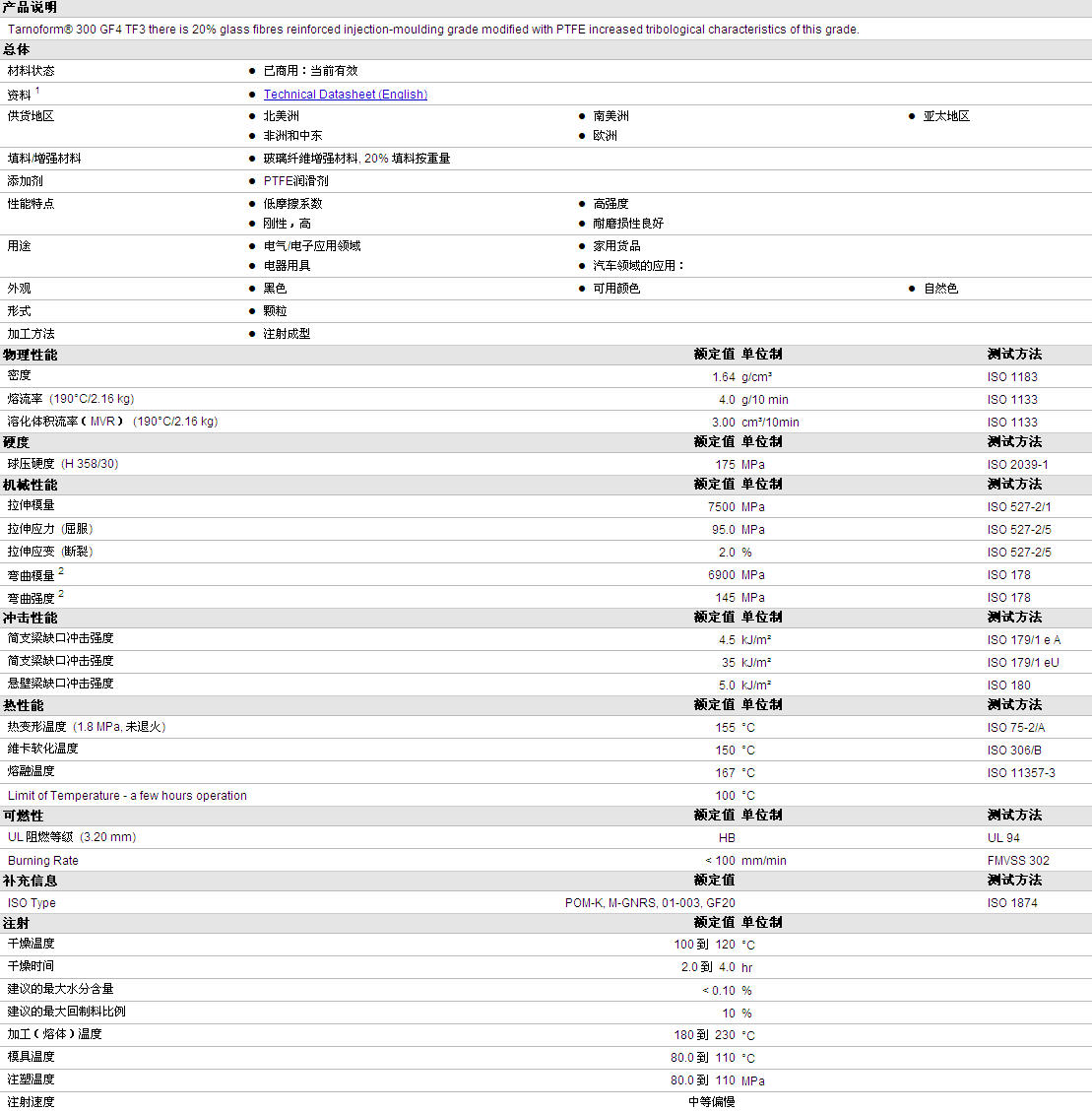Screen dimensions: 1092x1112
Task: Select the 供货地区 row label
Action: (x=32, y=116)
